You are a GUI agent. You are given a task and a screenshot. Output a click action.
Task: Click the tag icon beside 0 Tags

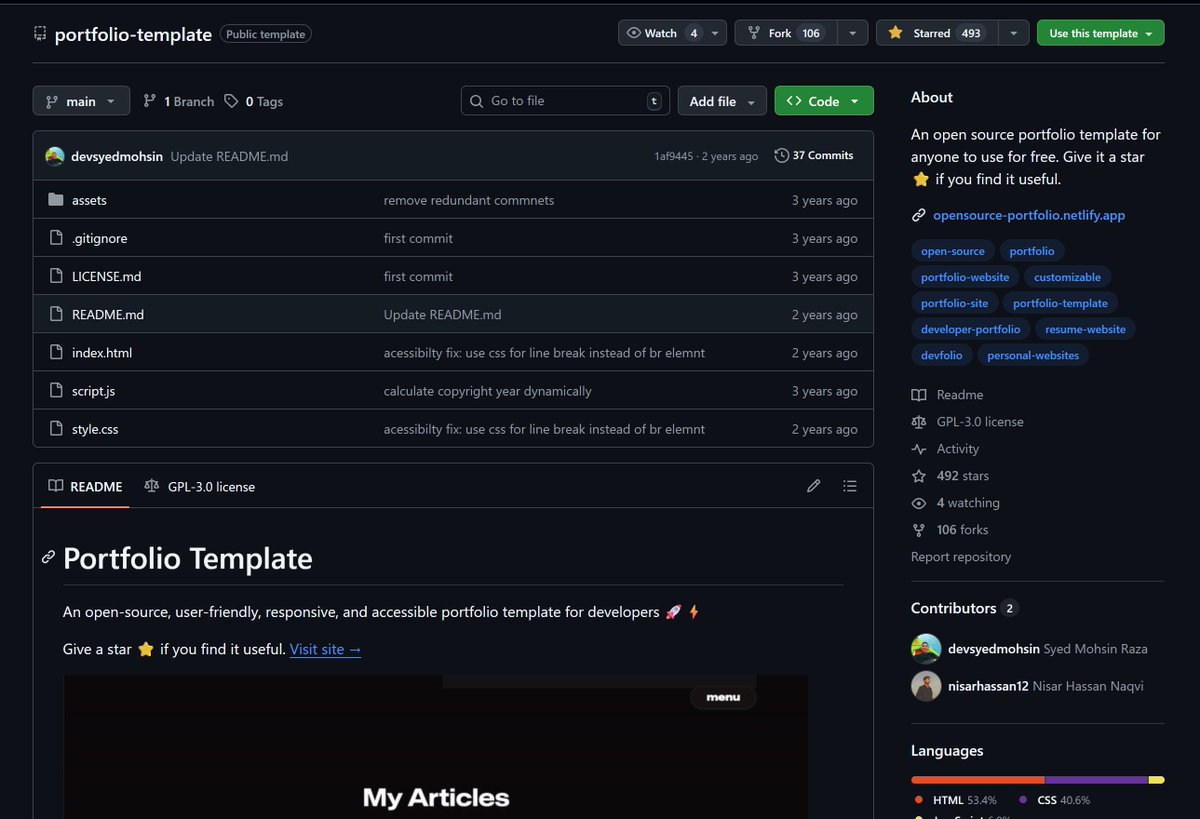click(x=231, y=101)
